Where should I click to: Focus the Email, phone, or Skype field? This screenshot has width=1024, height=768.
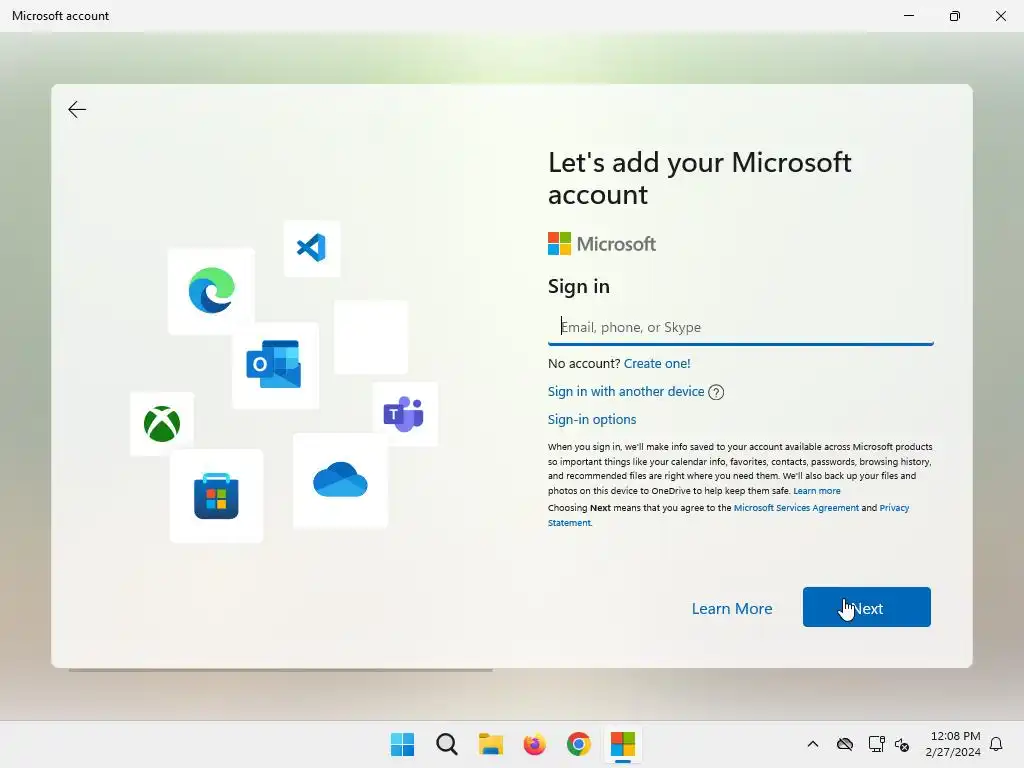tap(741, 327)
